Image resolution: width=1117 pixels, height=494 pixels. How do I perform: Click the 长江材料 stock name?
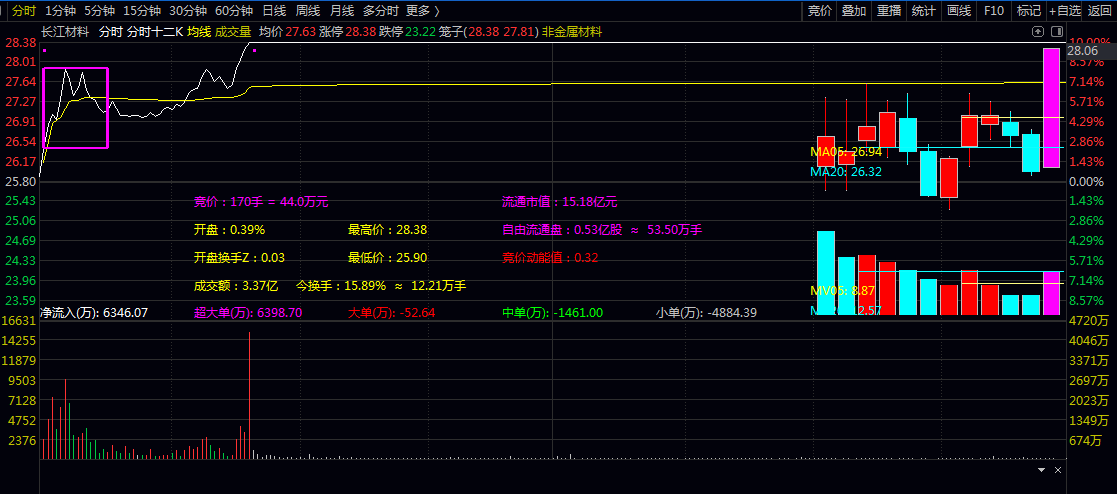click(65, 31)
